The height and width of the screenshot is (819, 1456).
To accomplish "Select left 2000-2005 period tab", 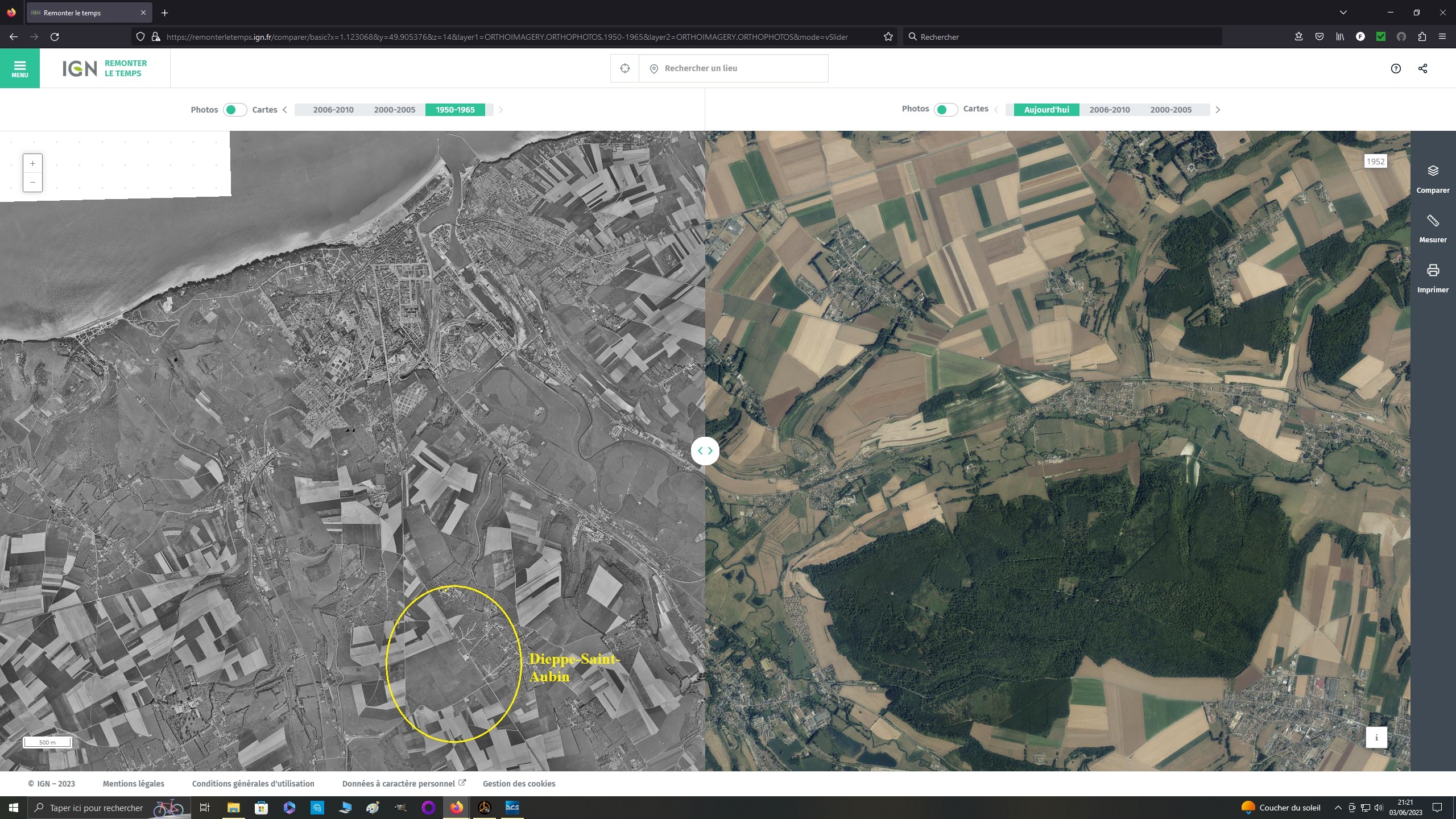I will tap(394, 110).
